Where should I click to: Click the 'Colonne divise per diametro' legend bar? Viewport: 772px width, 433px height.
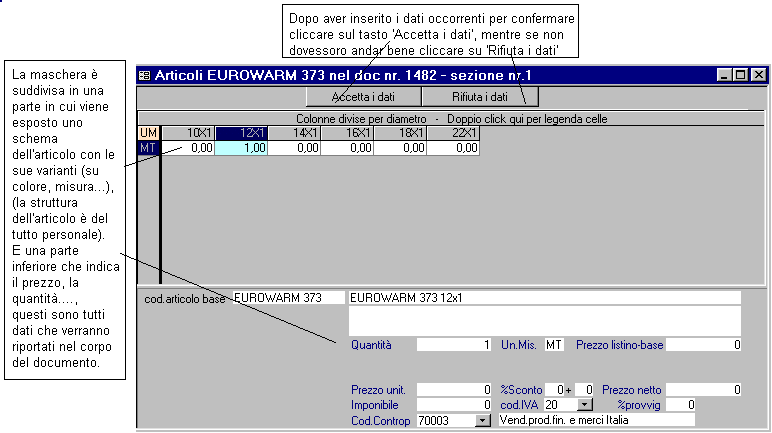[x=451, y=119]
